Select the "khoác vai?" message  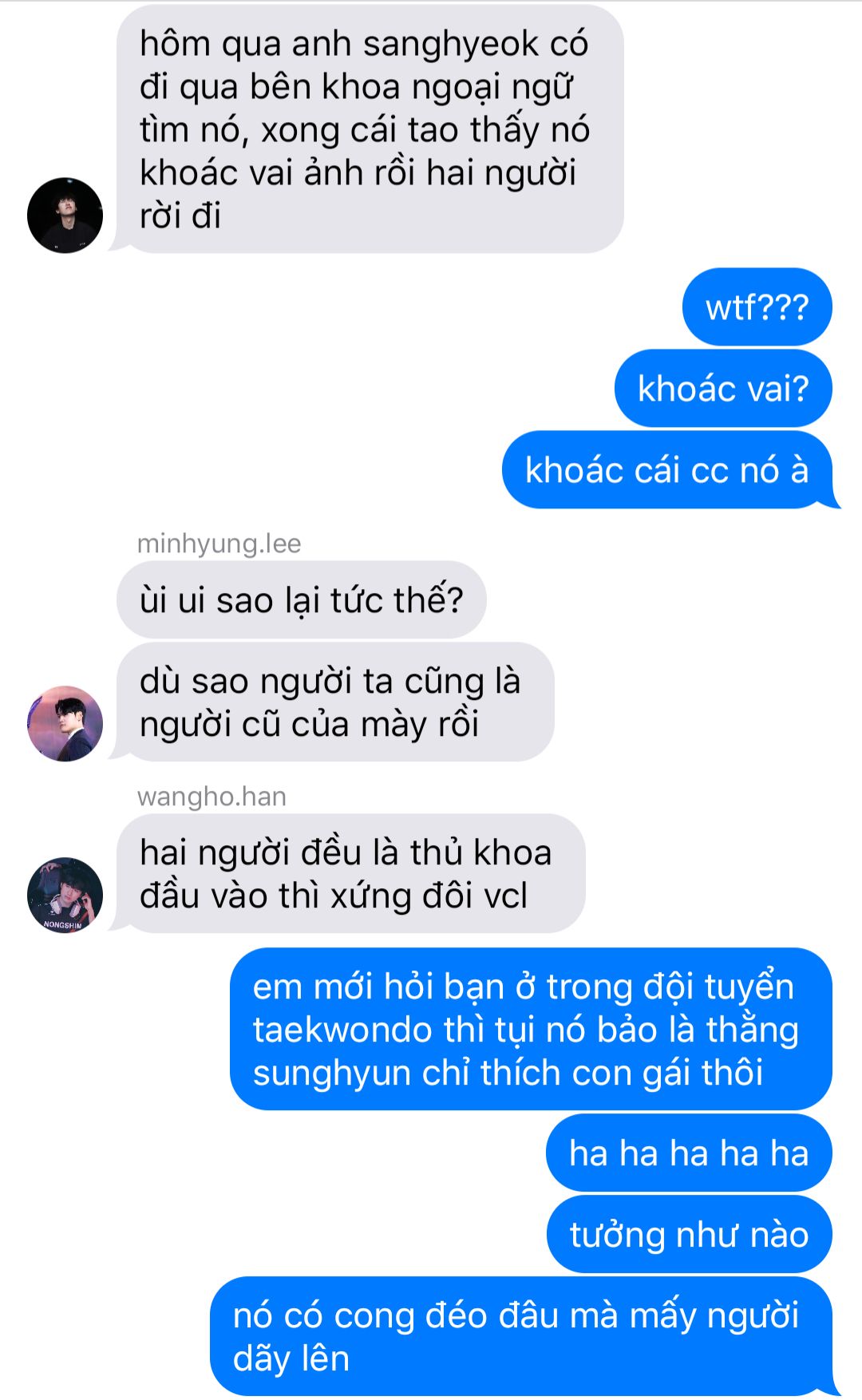coord(723,389)
